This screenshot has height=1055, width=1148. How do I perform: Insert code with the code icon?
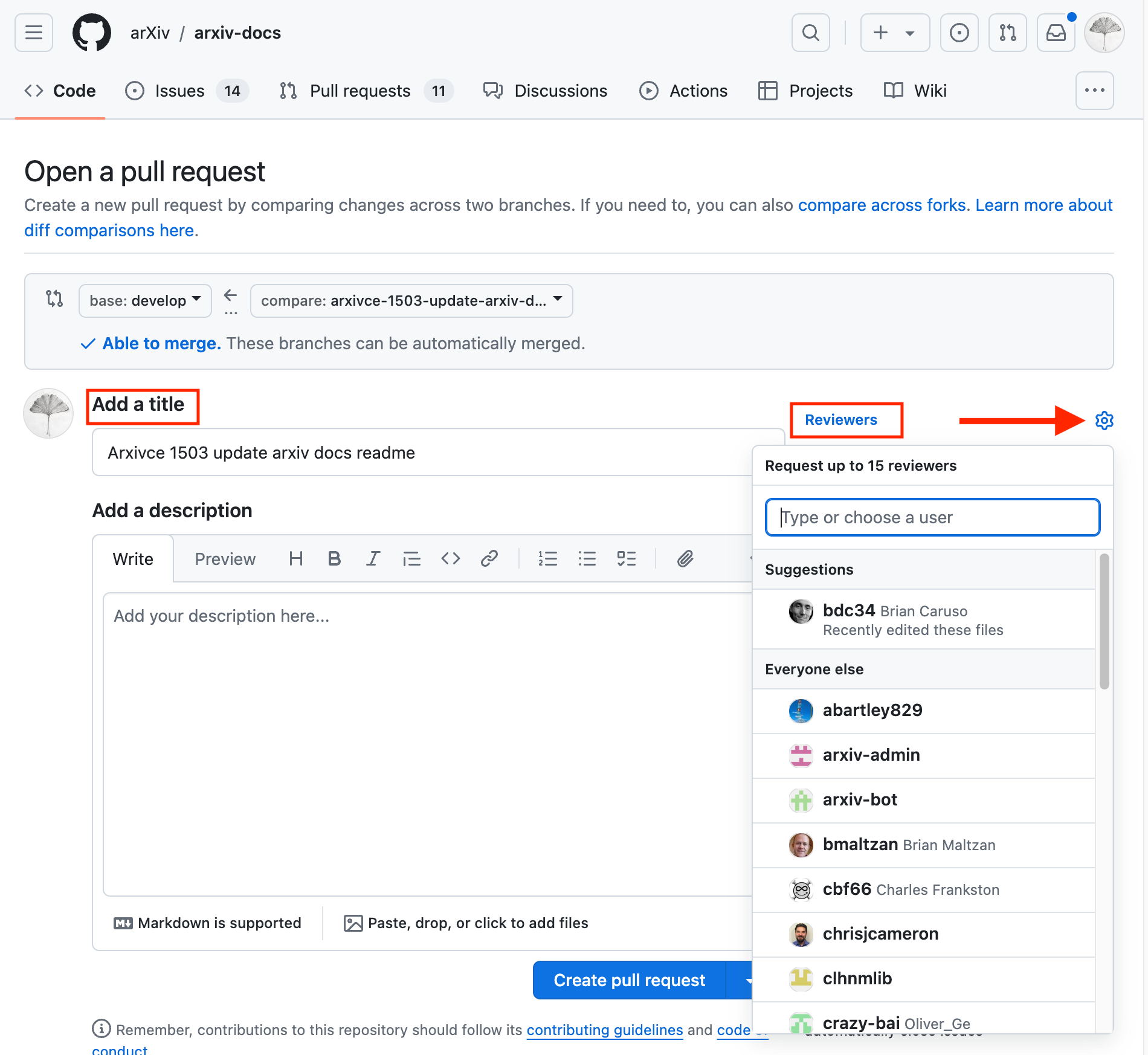pyautogui.click(x=450, y=559)
